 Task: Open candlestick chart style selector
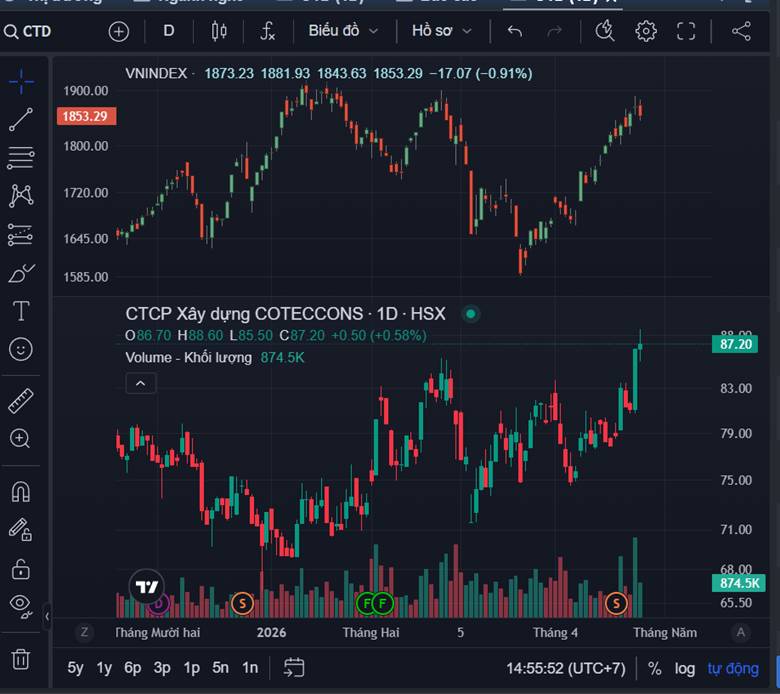tap(219, 31)
